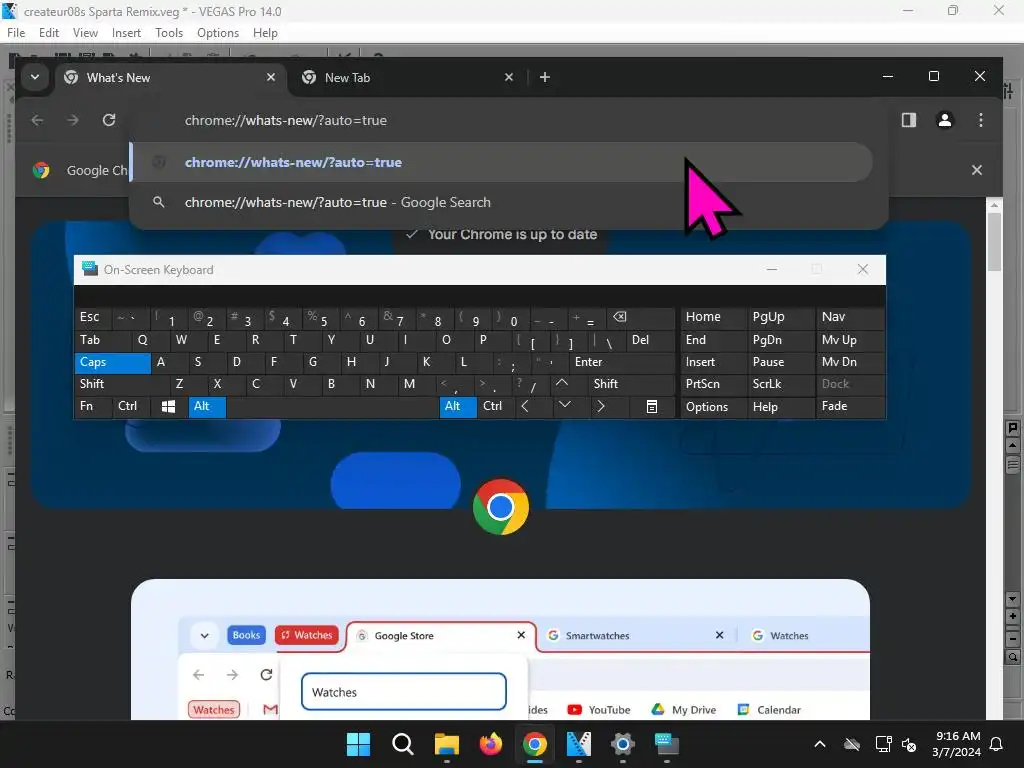Toggle the ScrLk key
Screen dimensions: 1024x768
[x=781, y=384]
